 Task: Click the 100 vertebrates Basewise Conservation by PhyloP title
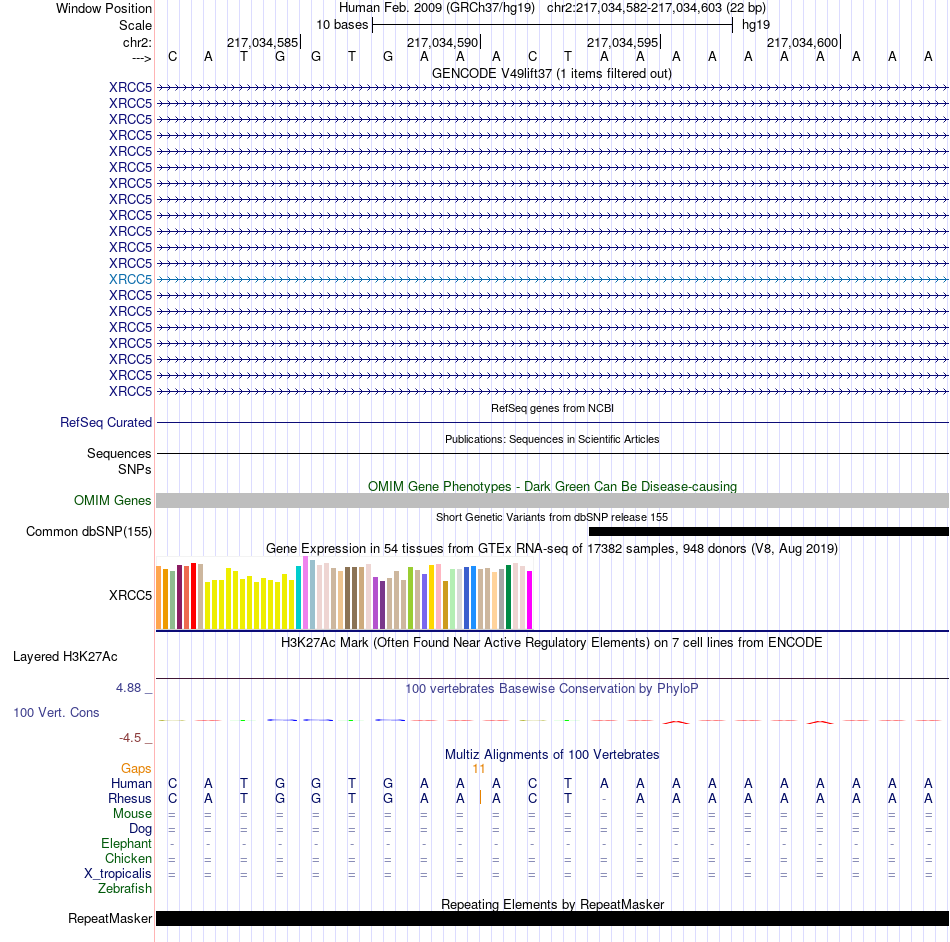(x=552, y=688)
